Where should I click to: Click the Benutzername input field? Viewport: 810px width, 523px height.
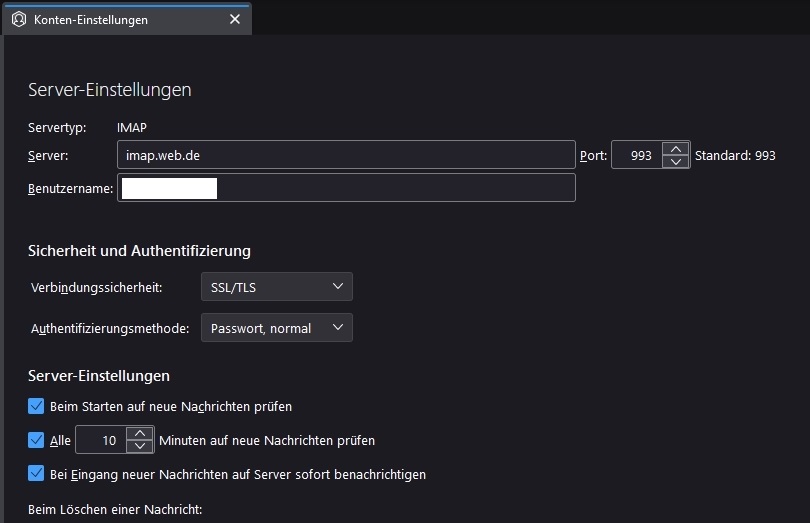346,188
